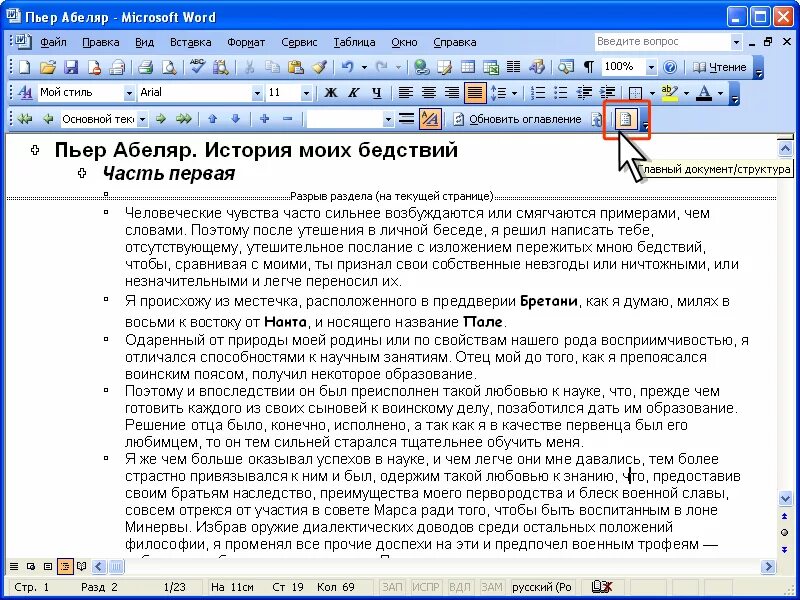Open the Сервис menu
Image resolution: width=800 pixels, height=600 pixels.
click(299, 42)
